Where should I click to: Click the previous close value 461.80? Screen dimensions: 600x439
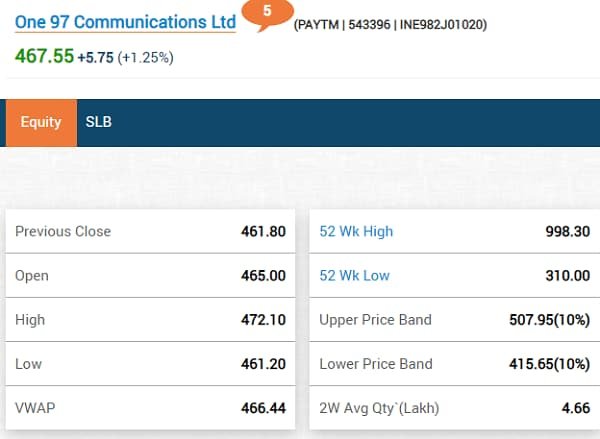263,232
